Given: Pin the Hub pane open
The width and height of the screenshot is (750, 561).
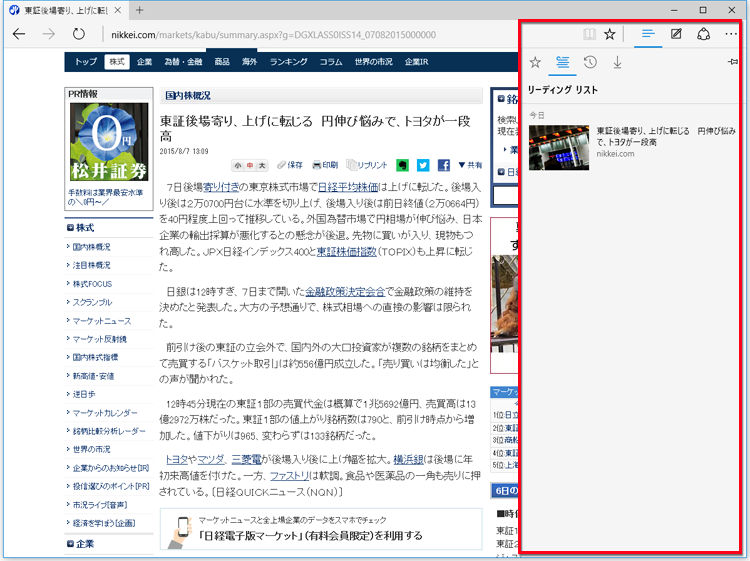Looking at the screenshot, I should point(733,62).
